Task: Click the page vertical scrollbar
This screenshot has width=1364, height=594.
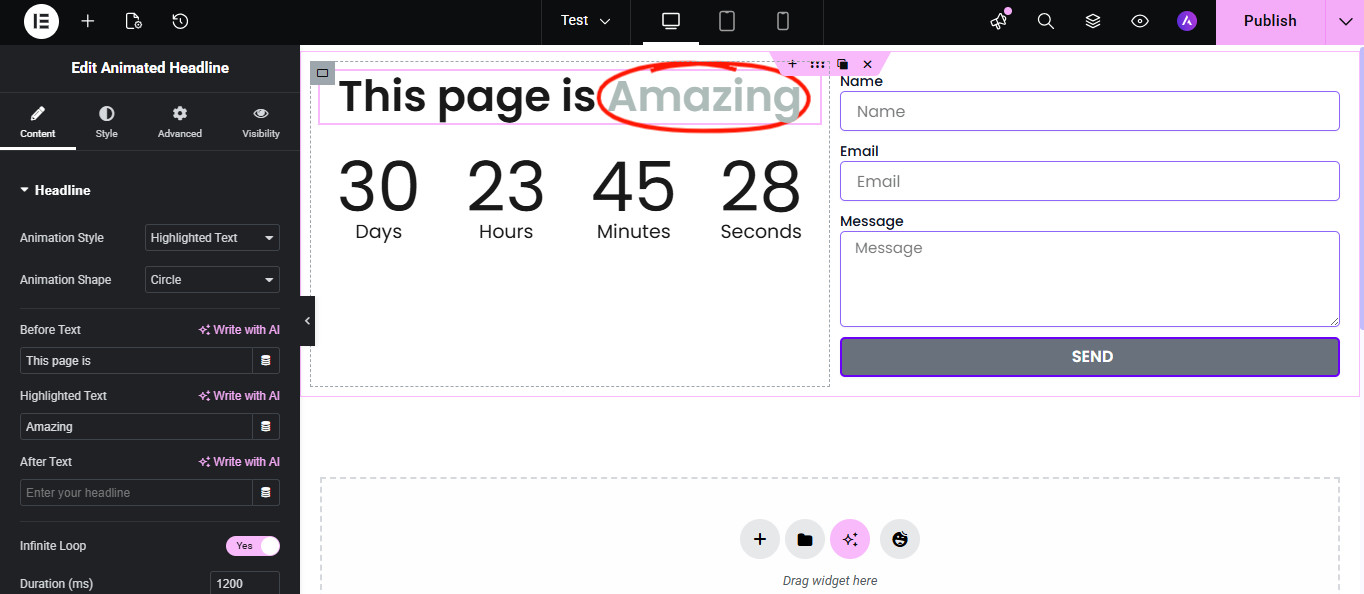Action: point(1360,190)
